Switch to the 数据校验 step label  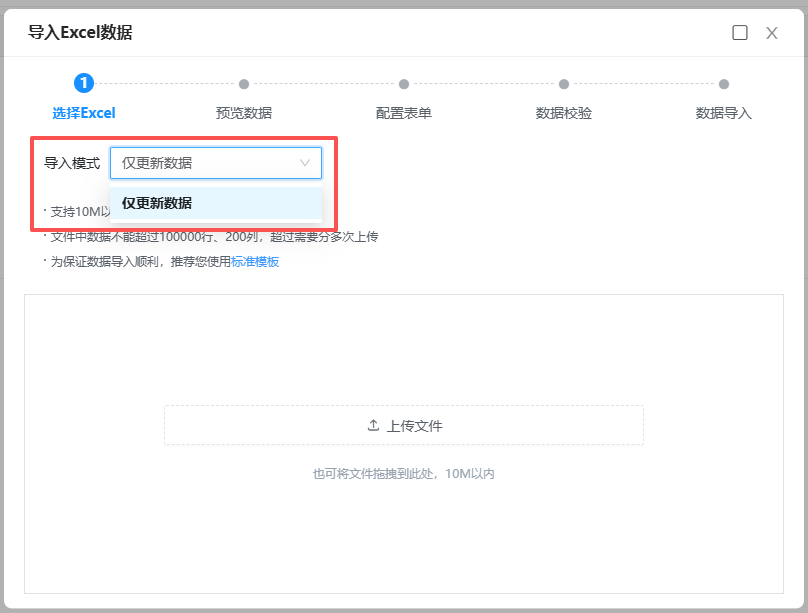564,113
